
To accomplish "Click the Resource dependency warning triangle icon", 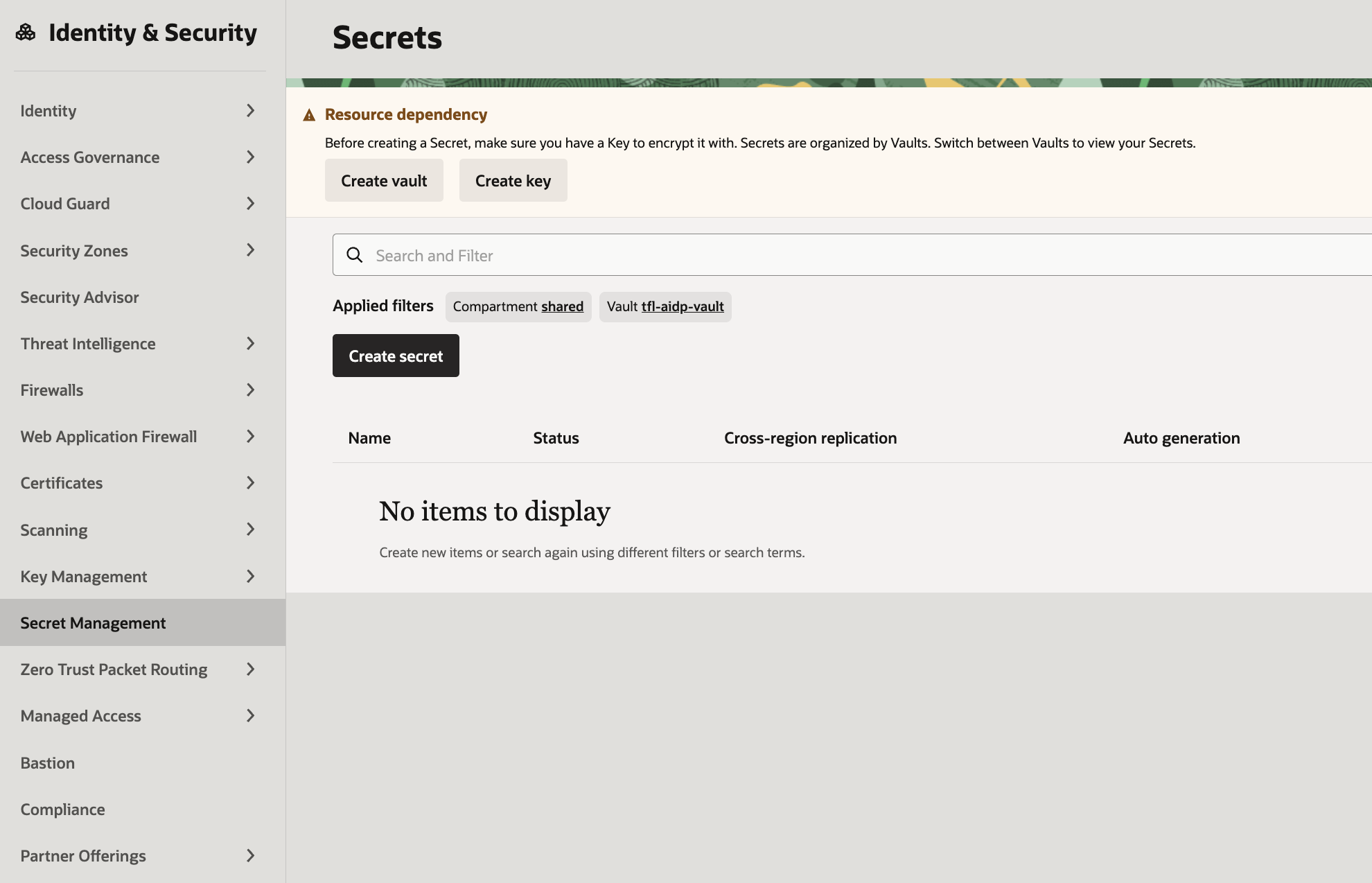I will point(309,115).
